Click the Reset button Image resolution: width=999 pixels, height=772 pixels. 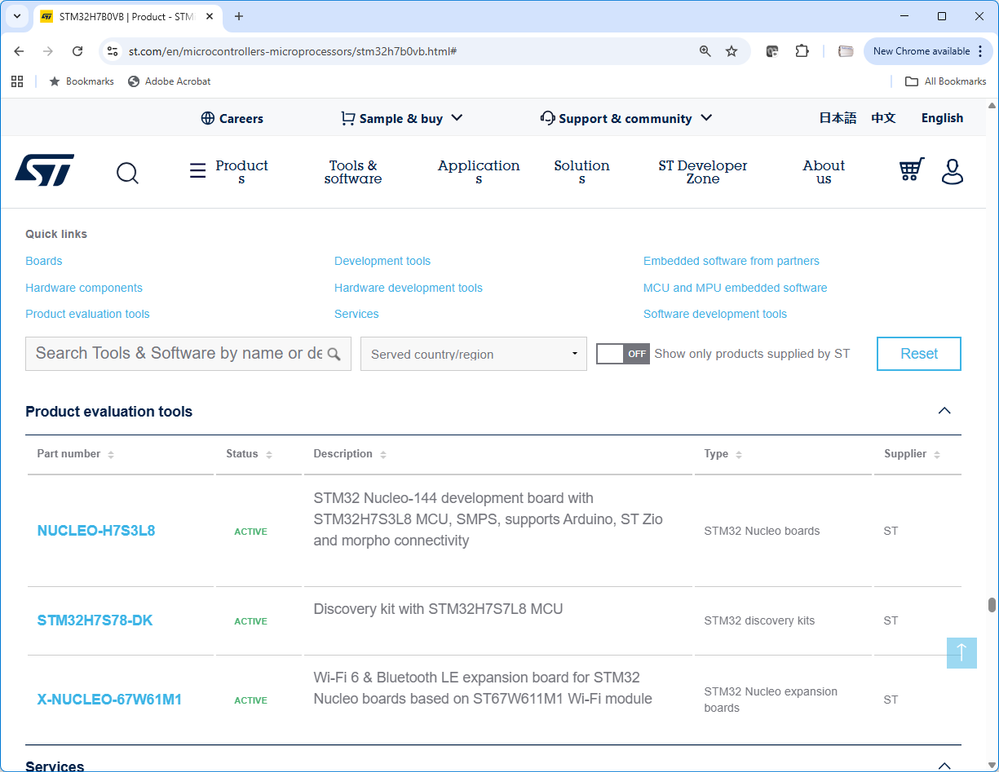(919, 354)
